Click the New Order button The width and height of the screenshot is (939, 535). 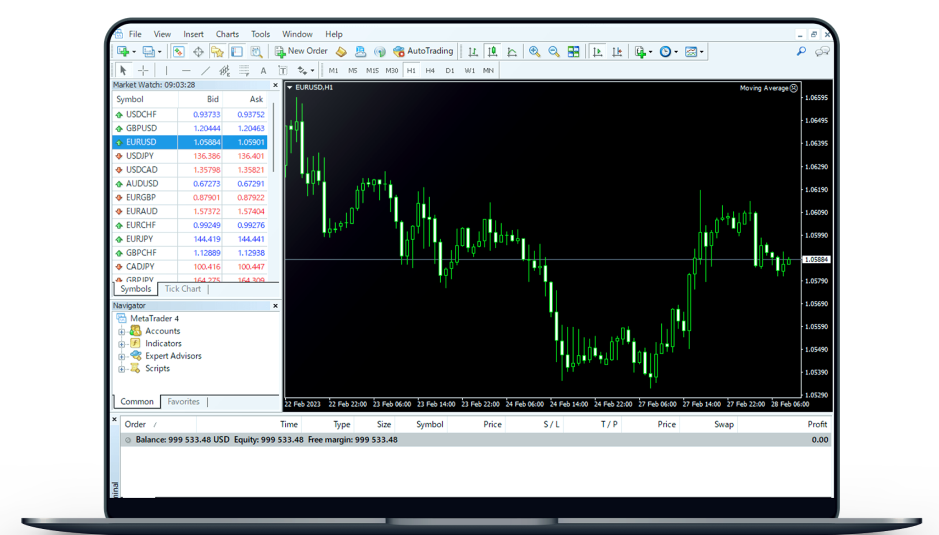301,51
